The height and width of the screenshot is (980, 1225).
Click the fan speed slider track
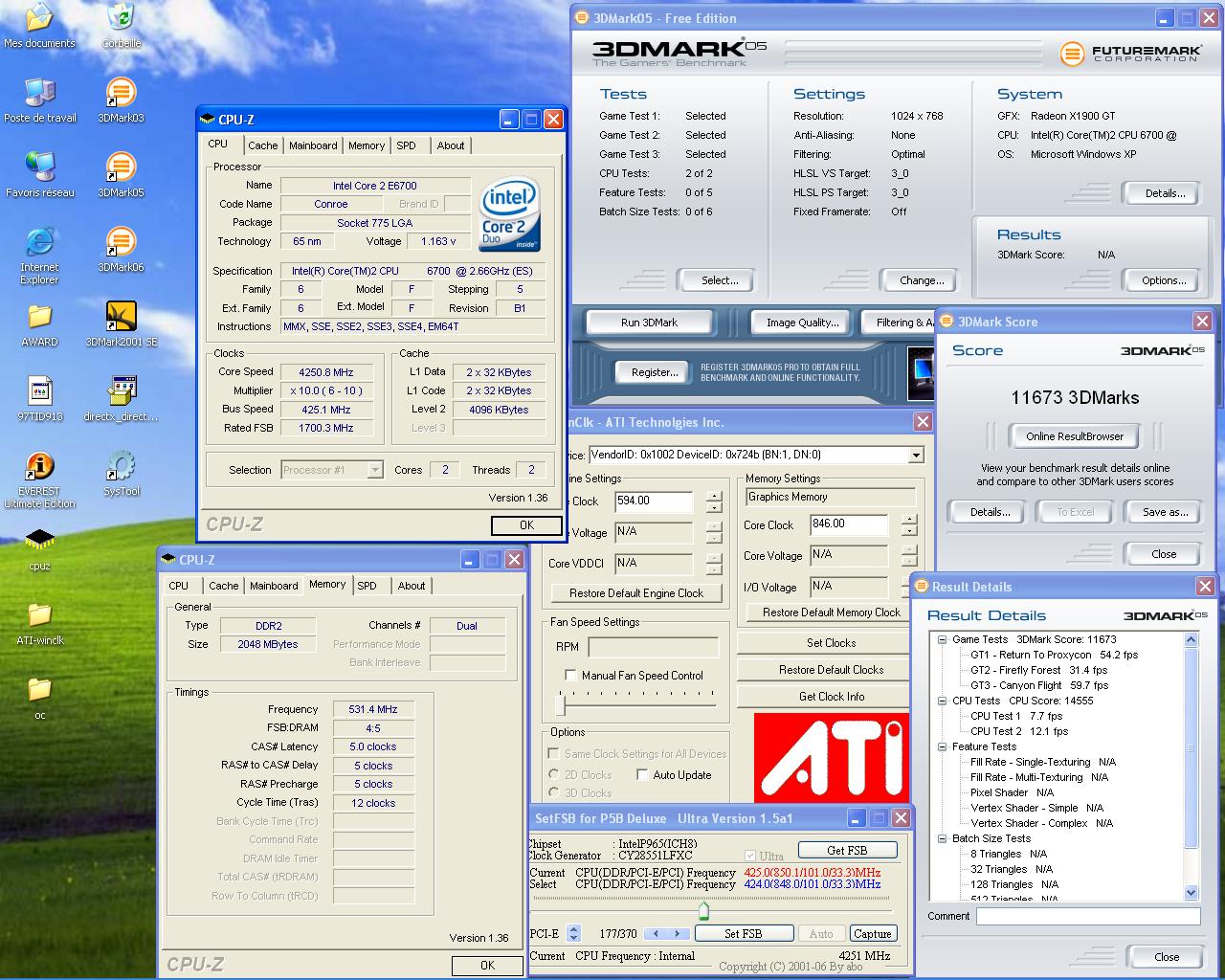(639, 705)
